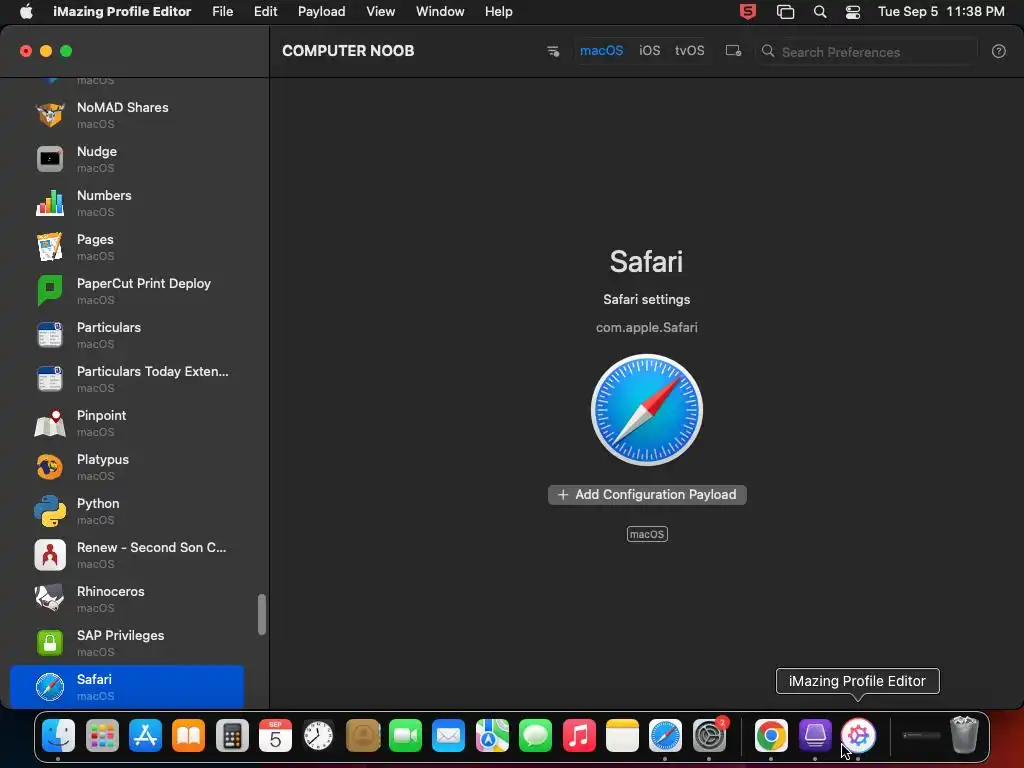1024x768 pixels.
Task: Switch to the iOS platform tab
Action: click(649, 51)
